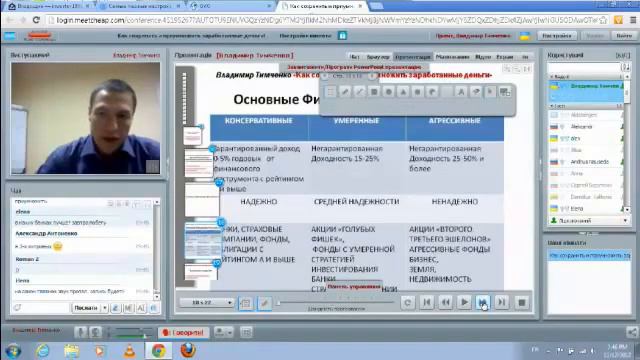640x360 pixels.
Task: Click the share icon at bottom right
Action: 632,333
